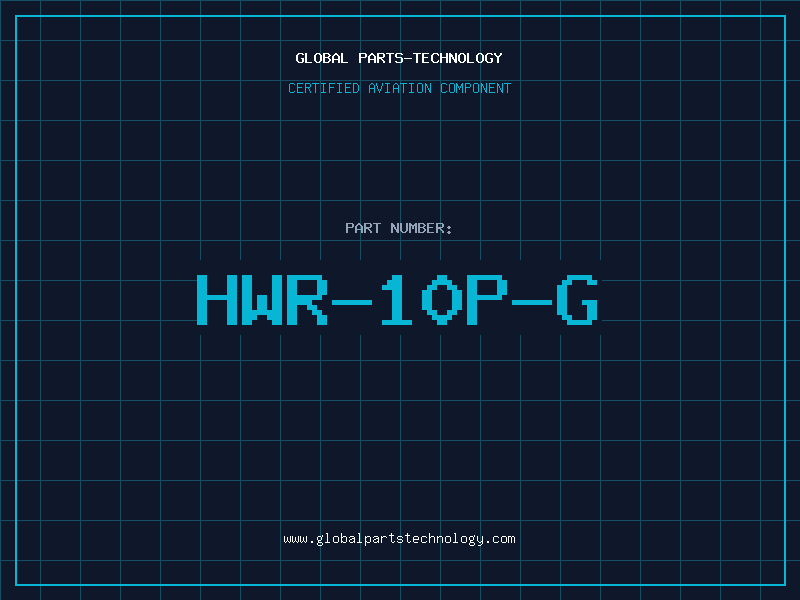Select the word COMPONENT in the subtitle
The height and width of the screenshot is (600, 800).
(476, 88)
